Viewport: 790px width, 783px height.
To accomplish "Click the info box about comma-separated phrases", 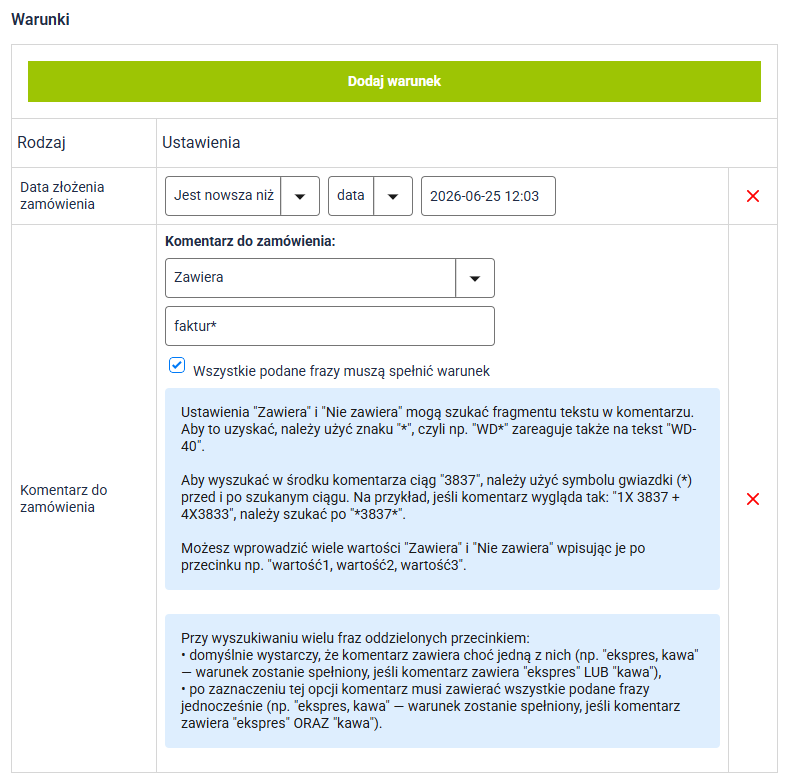I will pos(442,681).
